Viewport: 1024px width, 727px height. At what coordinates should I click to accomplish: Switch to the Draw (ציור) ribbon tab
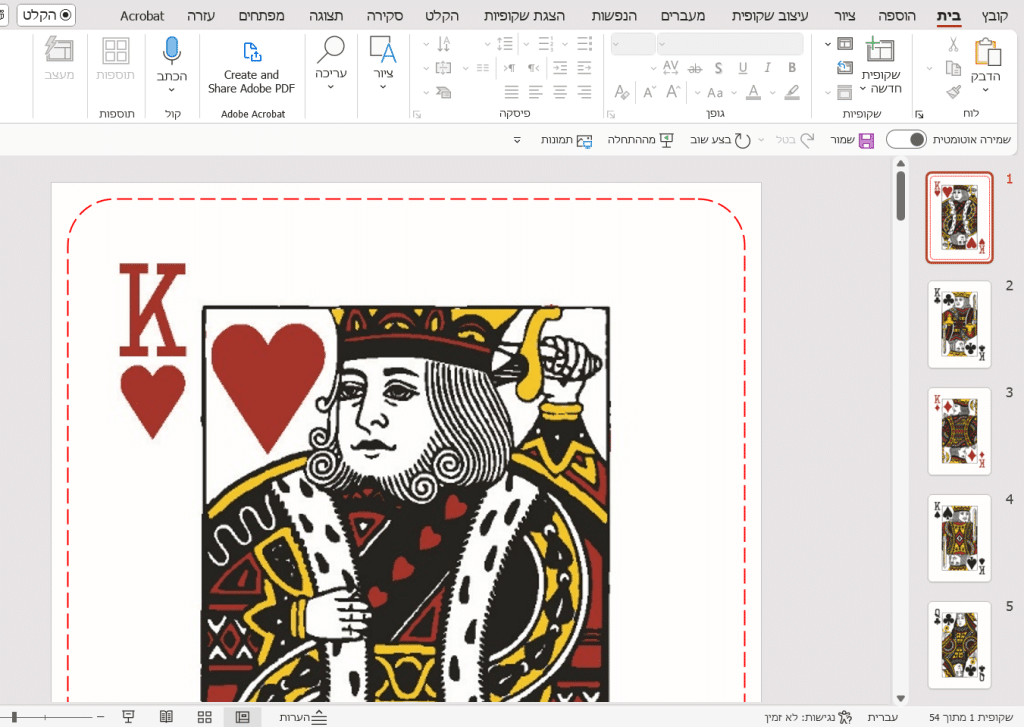click(x=844, y=16)
